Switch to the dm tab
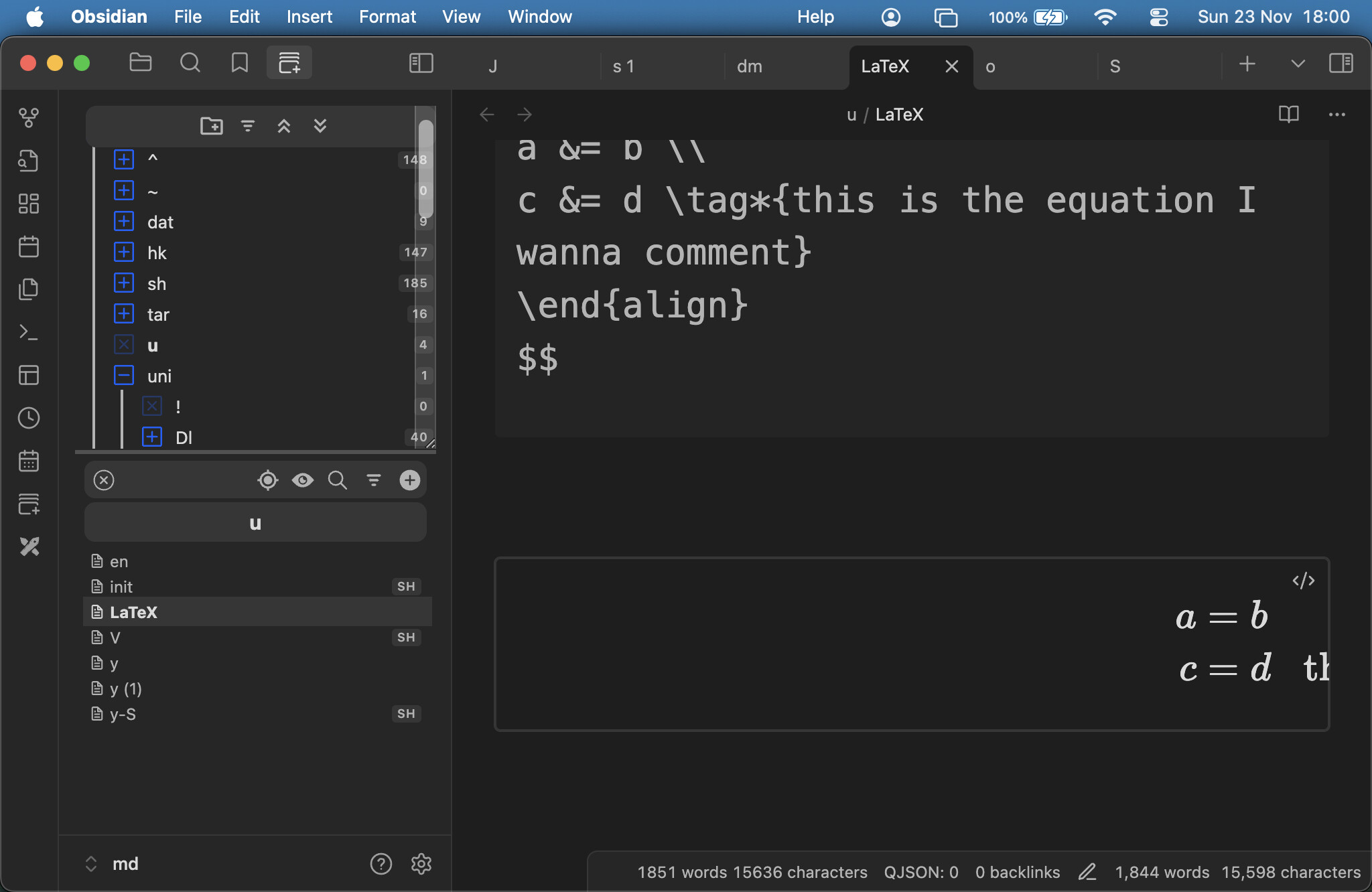This screenshot has width=1372, height=892. (x=750, y=66)
